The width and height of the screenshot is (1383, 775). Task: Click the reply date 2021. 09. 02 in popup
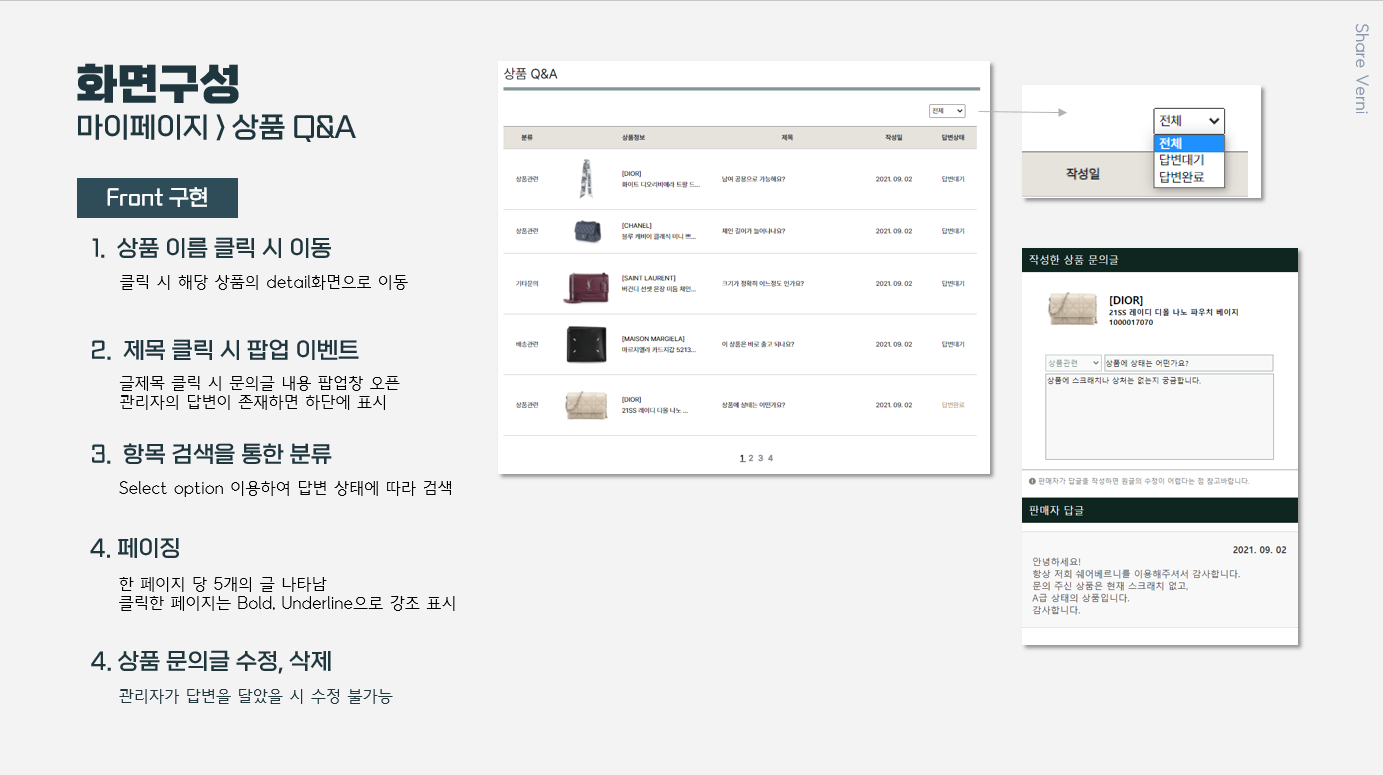pyautogui.click(x=1259, y=550)
